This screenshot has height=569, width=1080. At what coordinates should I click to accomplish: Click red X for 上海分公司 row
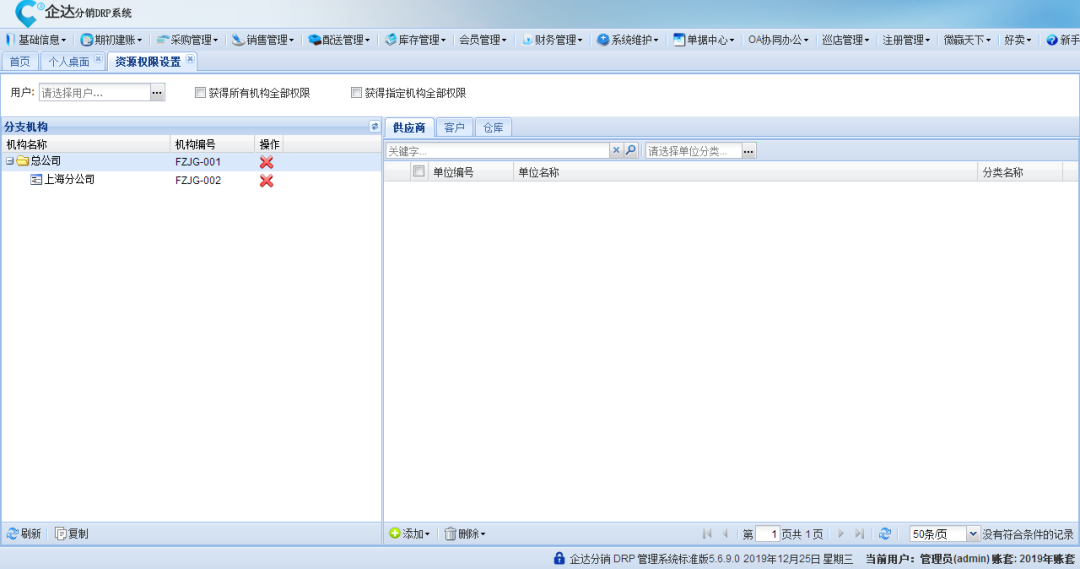pyautogui.click(x=267, y=180)
